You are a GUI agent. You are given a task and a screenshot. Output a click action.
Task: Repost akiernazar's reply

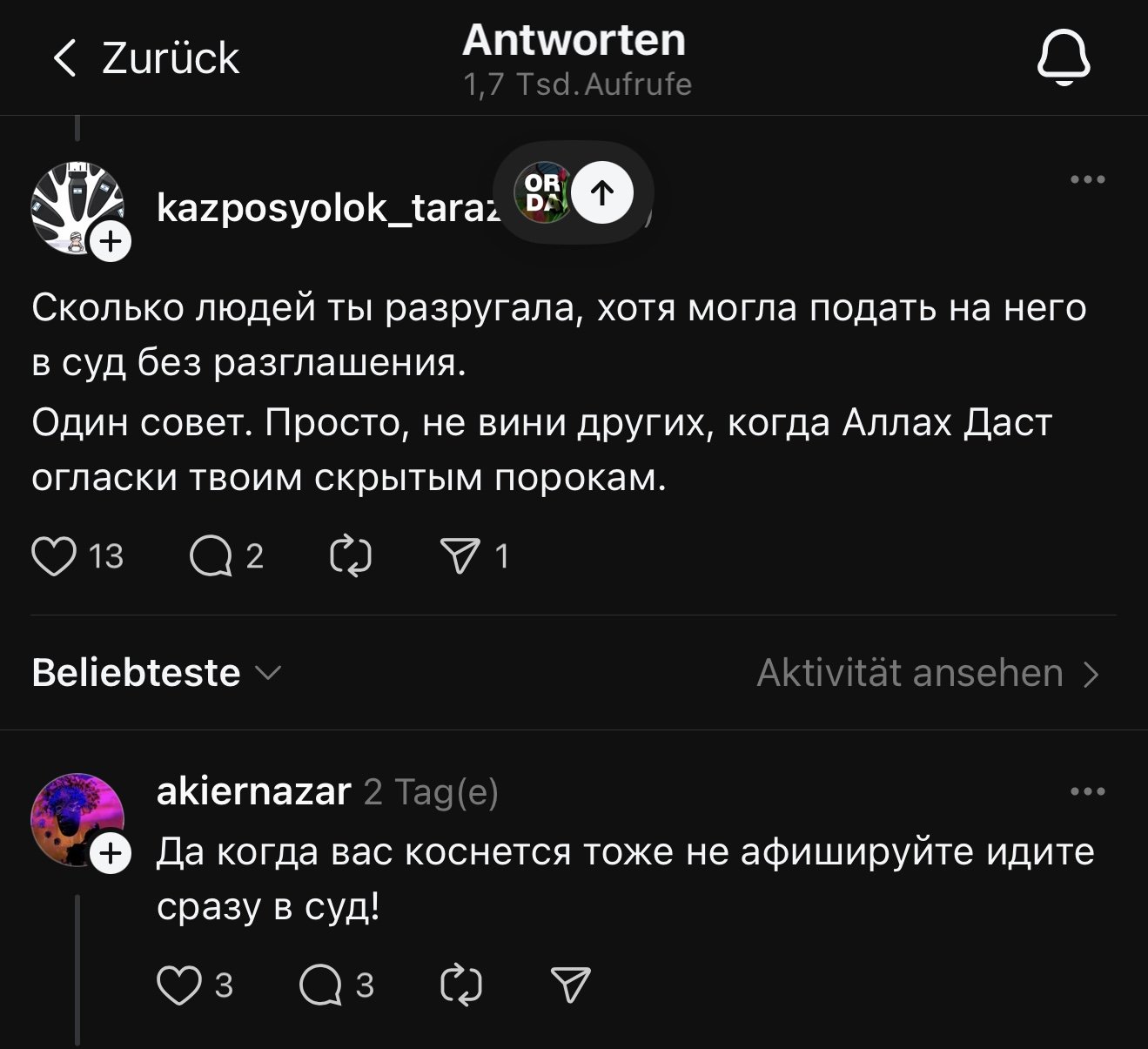pos(461,985)
